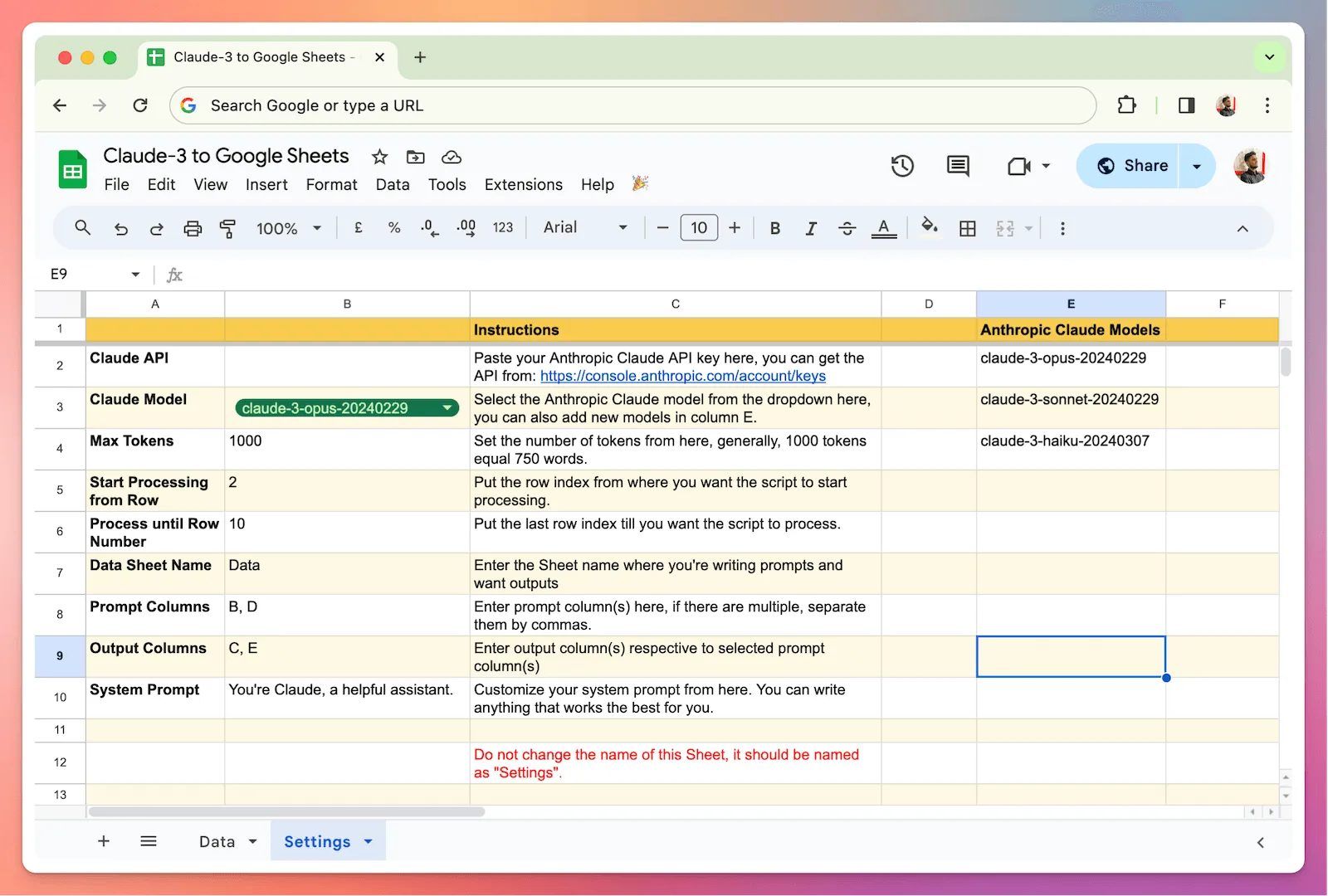Increase decimal places
This screenshot has width=1328, height=896.
pos(466,227)
